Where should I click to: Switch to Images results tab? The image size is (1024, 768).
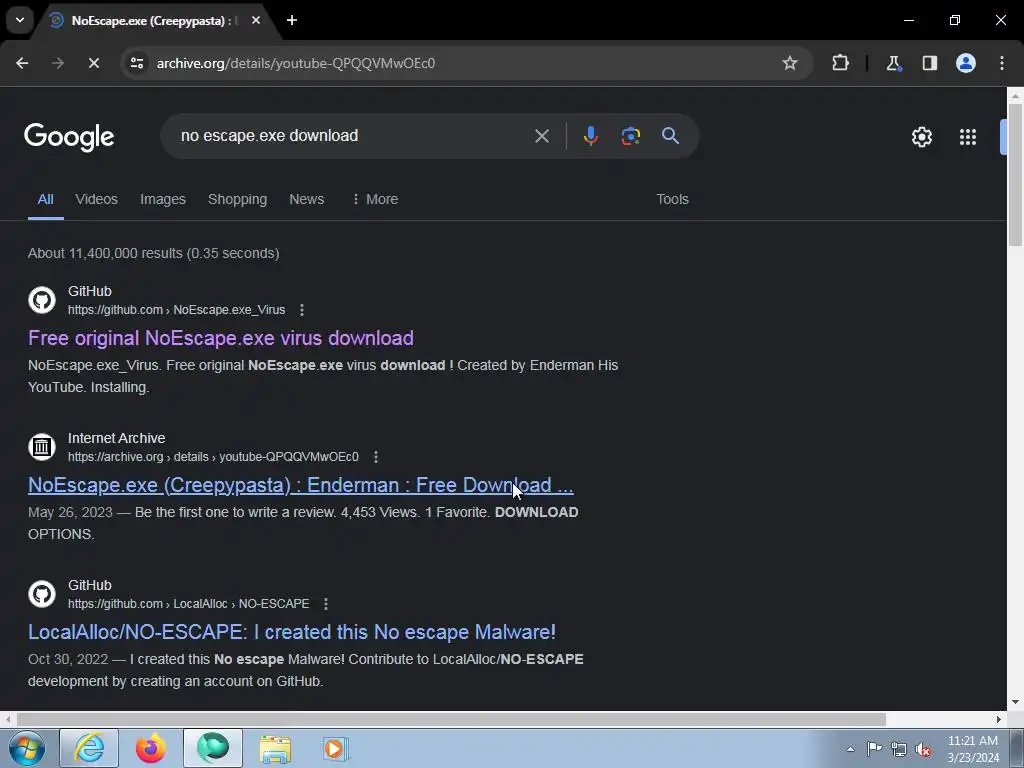click(163, 199)
